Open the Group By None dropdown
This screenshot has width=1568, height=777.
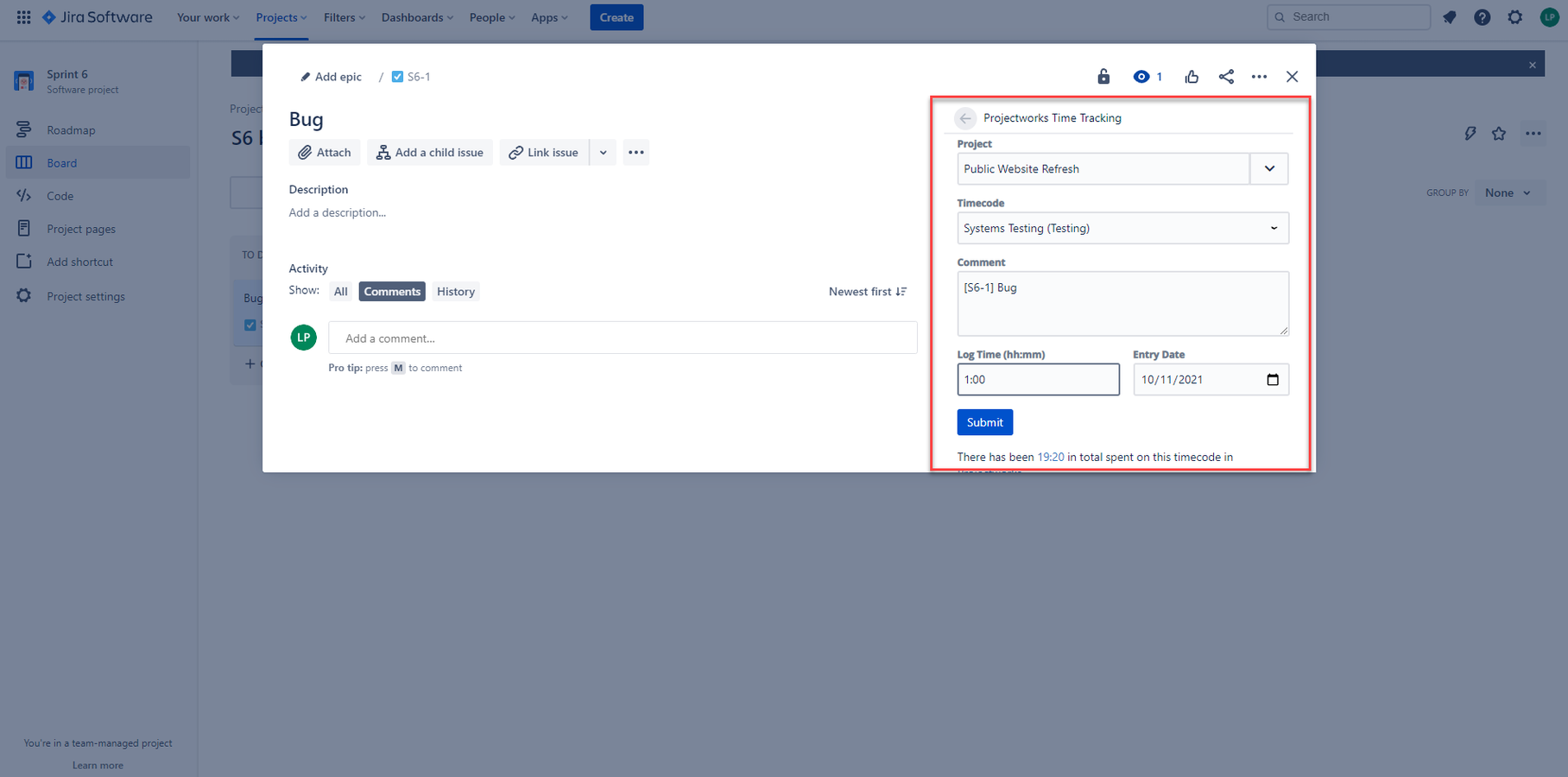pos(1508,193)
